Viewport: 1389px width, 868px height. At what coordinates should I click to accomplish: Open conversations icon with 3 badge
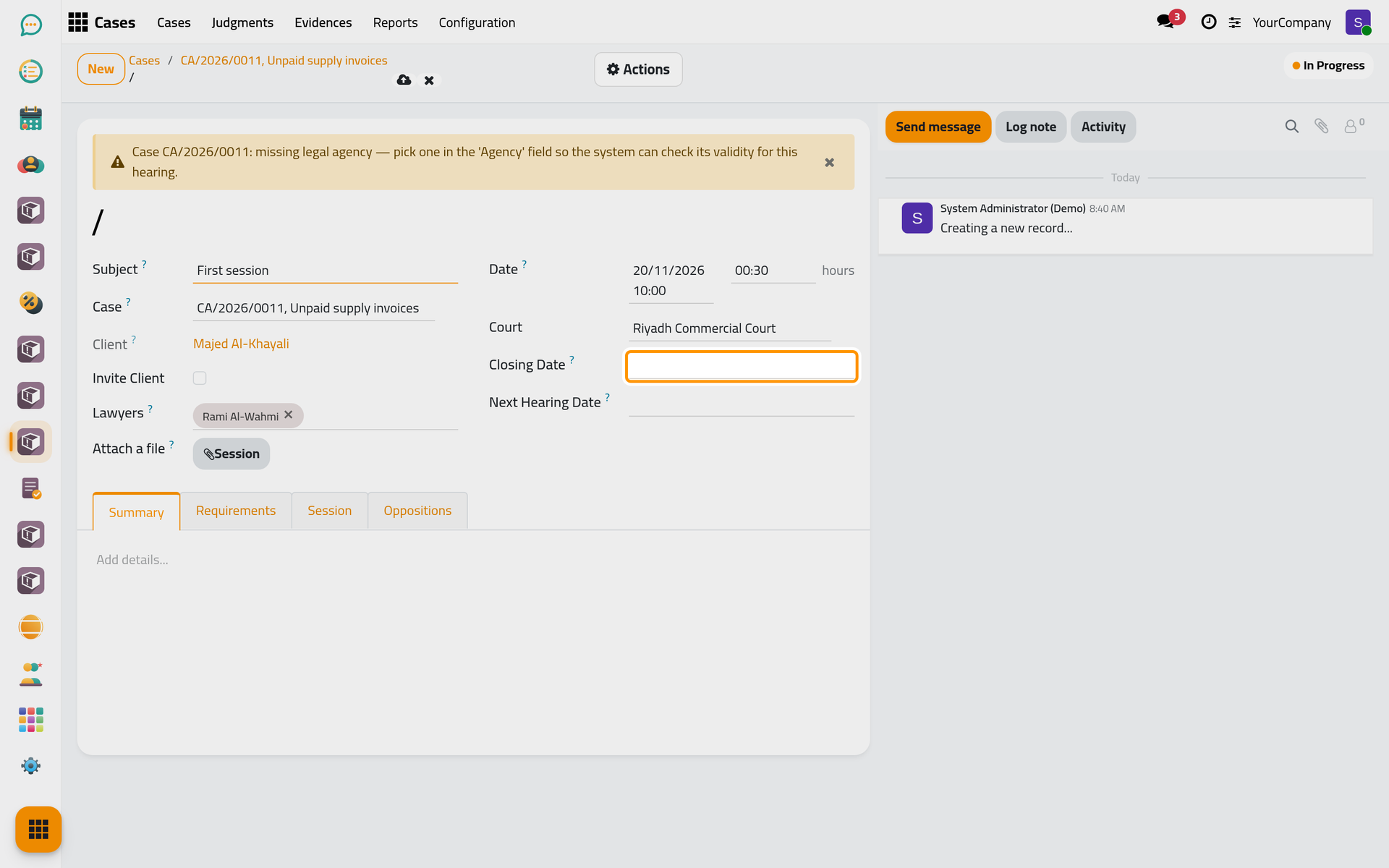(x=1166, y=22)
